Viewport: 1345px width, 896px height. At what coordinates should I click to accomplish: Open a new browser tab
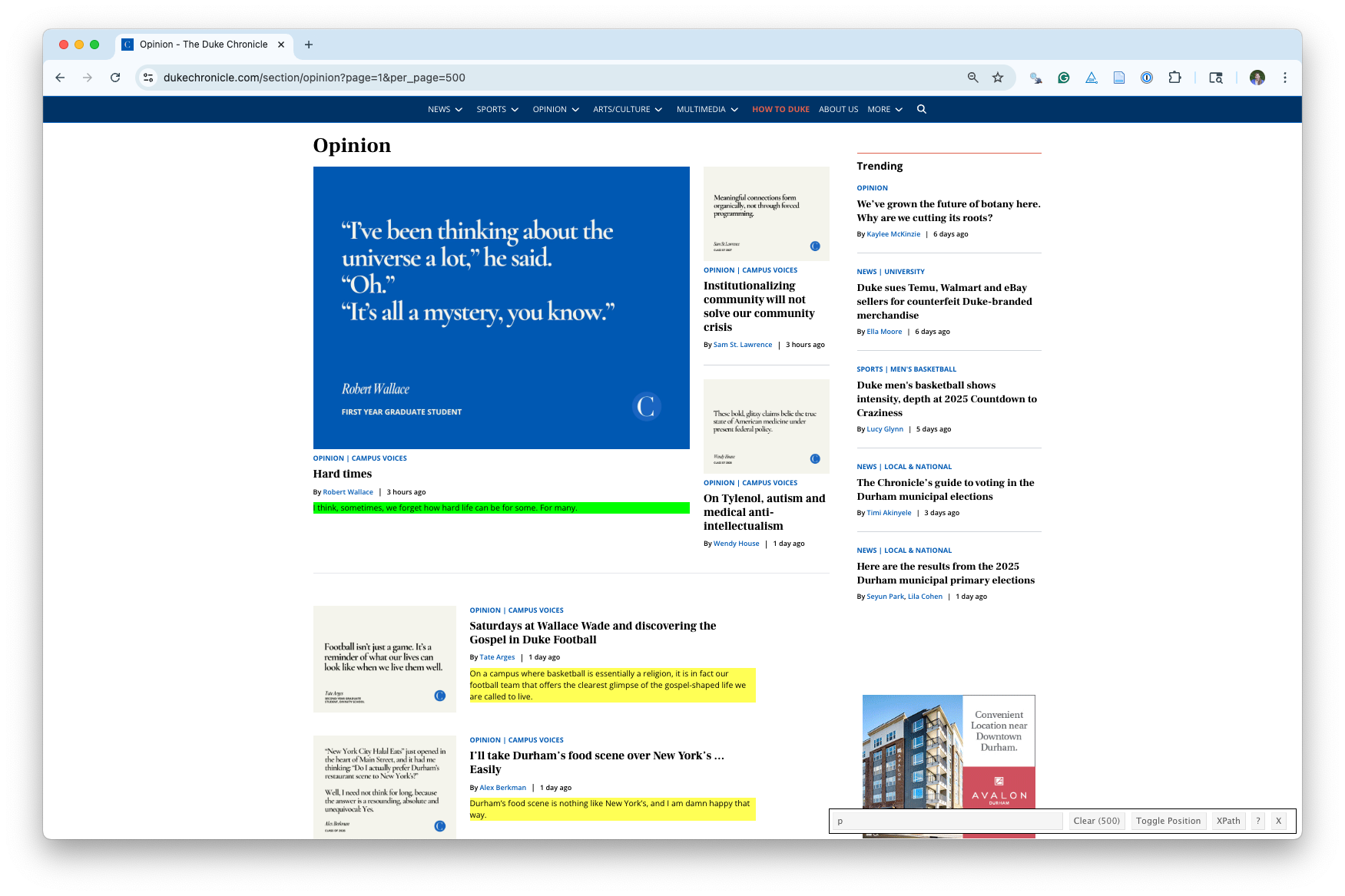tap(309, 45)
